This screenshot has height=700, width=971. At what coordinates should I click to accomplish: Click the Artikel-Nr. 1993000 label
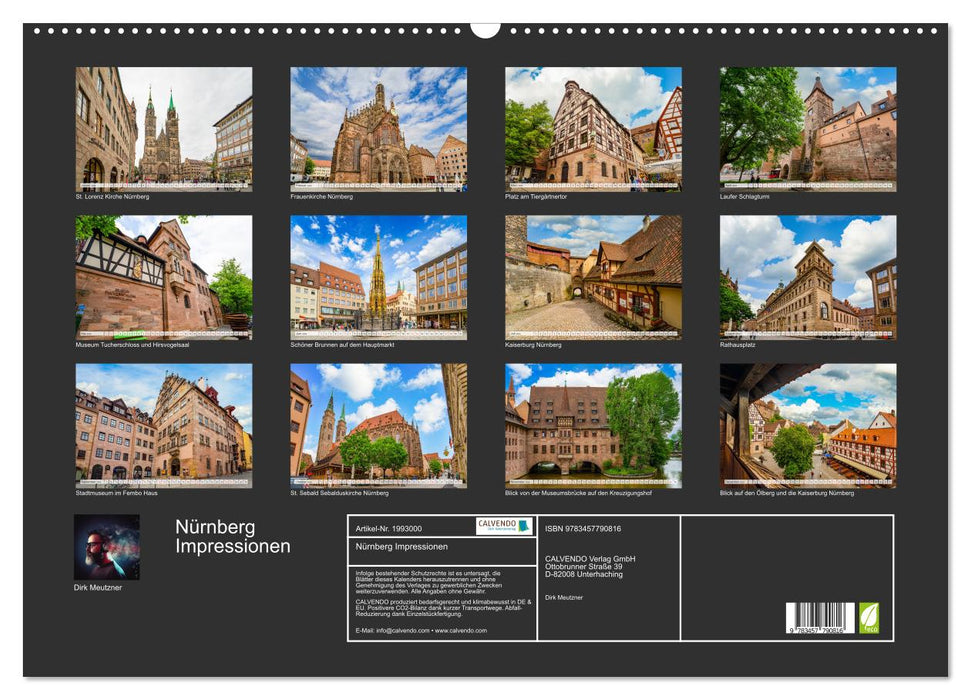tap(389, 529)
